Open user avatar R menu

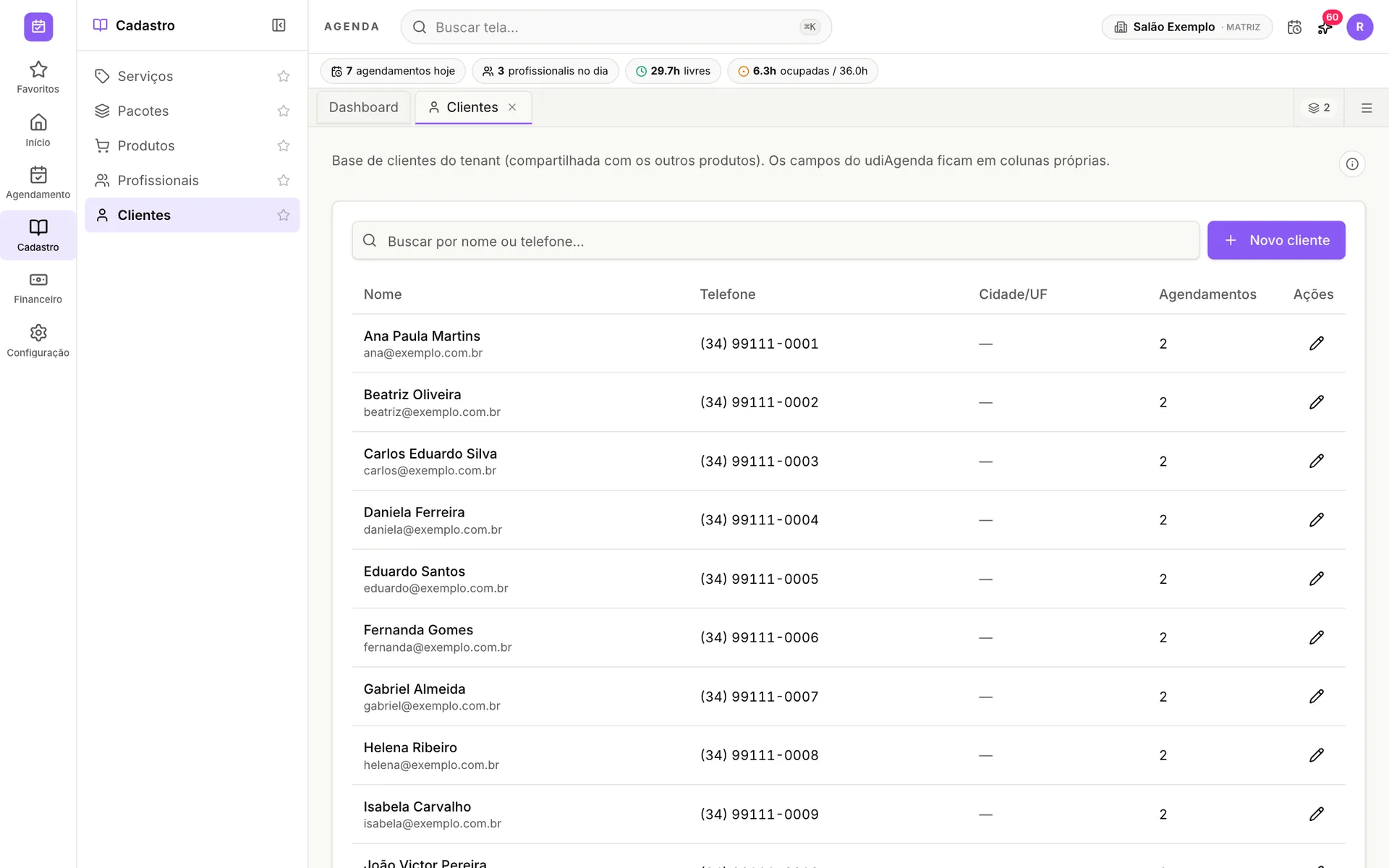click(x=1359, y=27)
